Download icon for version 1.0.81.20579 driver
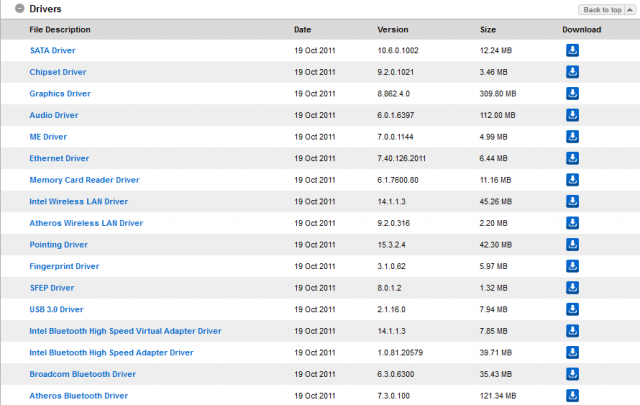Viewport: 640px width, 405px height. 572,352
